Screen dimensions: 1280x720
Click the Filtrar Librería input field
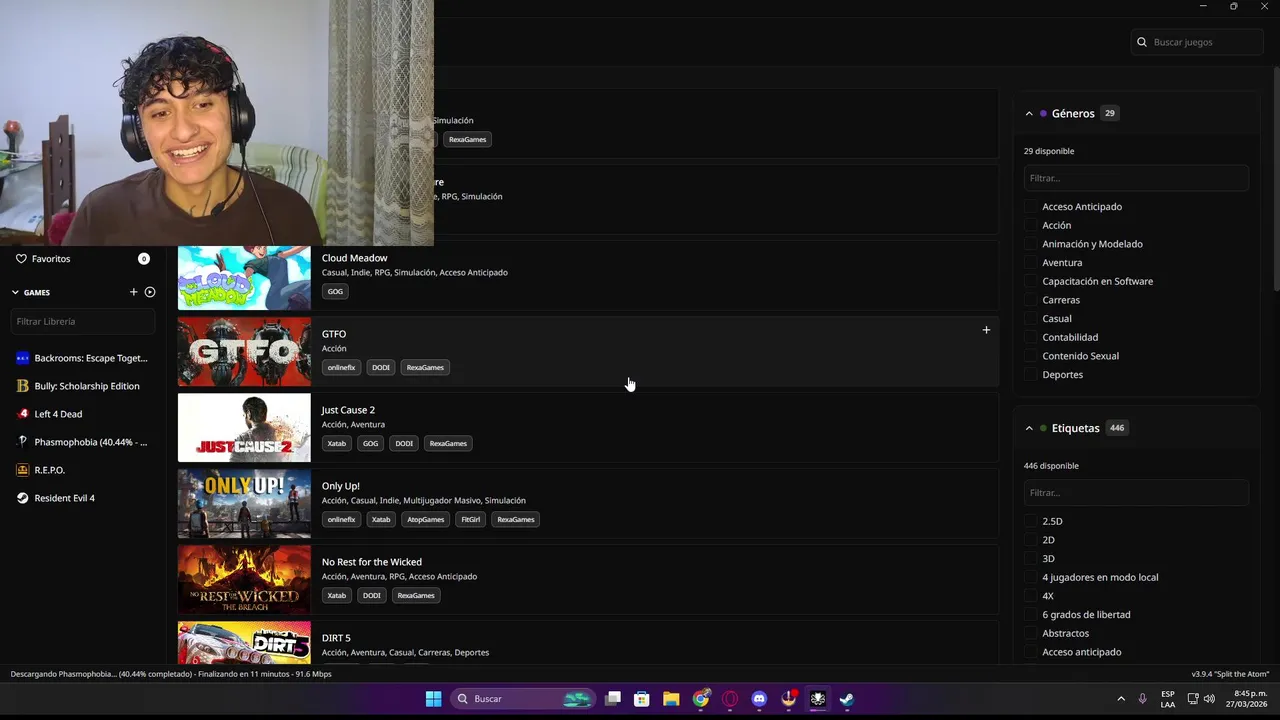(83, 321)
